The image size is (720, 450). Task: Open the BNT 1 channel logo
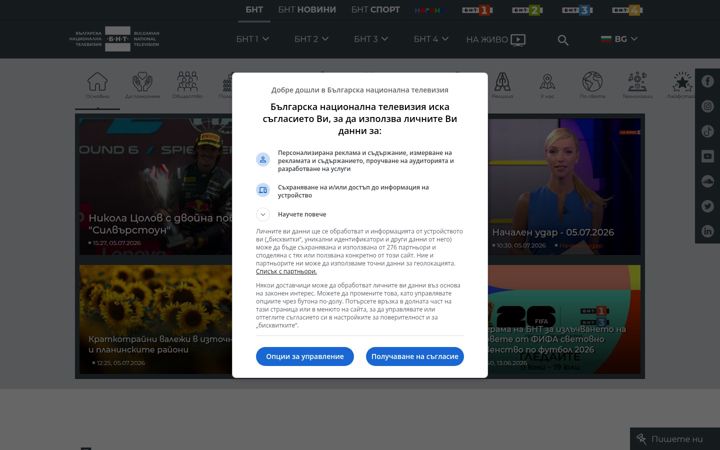tap(478, 10)
